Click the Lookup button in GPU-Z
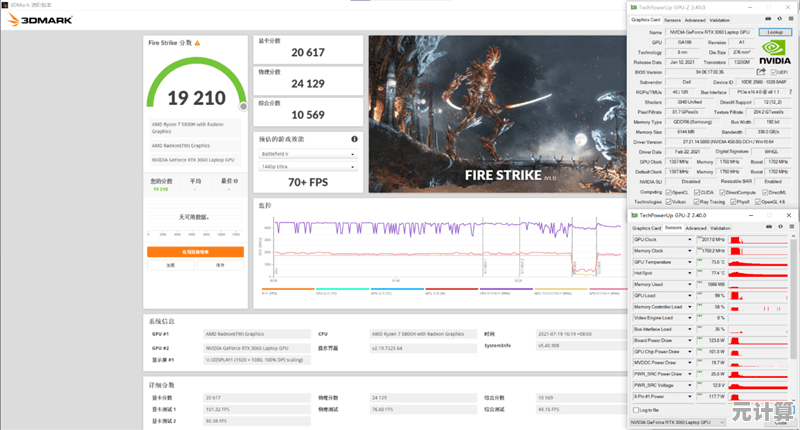Image resolution: width=800 pixels, height=430 pixels. [x=774, y=31]
